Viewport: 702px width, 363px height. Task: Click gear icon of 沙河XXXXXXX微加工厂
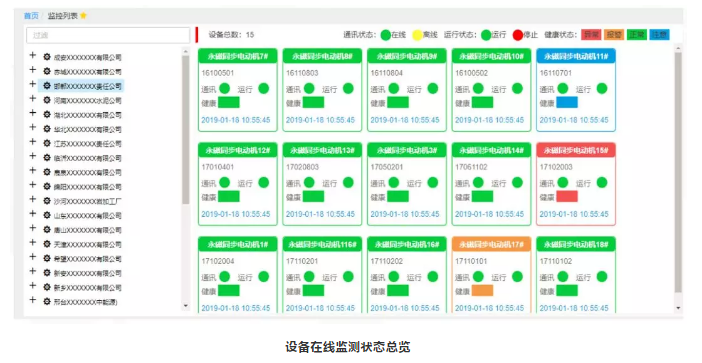[47, 201]
